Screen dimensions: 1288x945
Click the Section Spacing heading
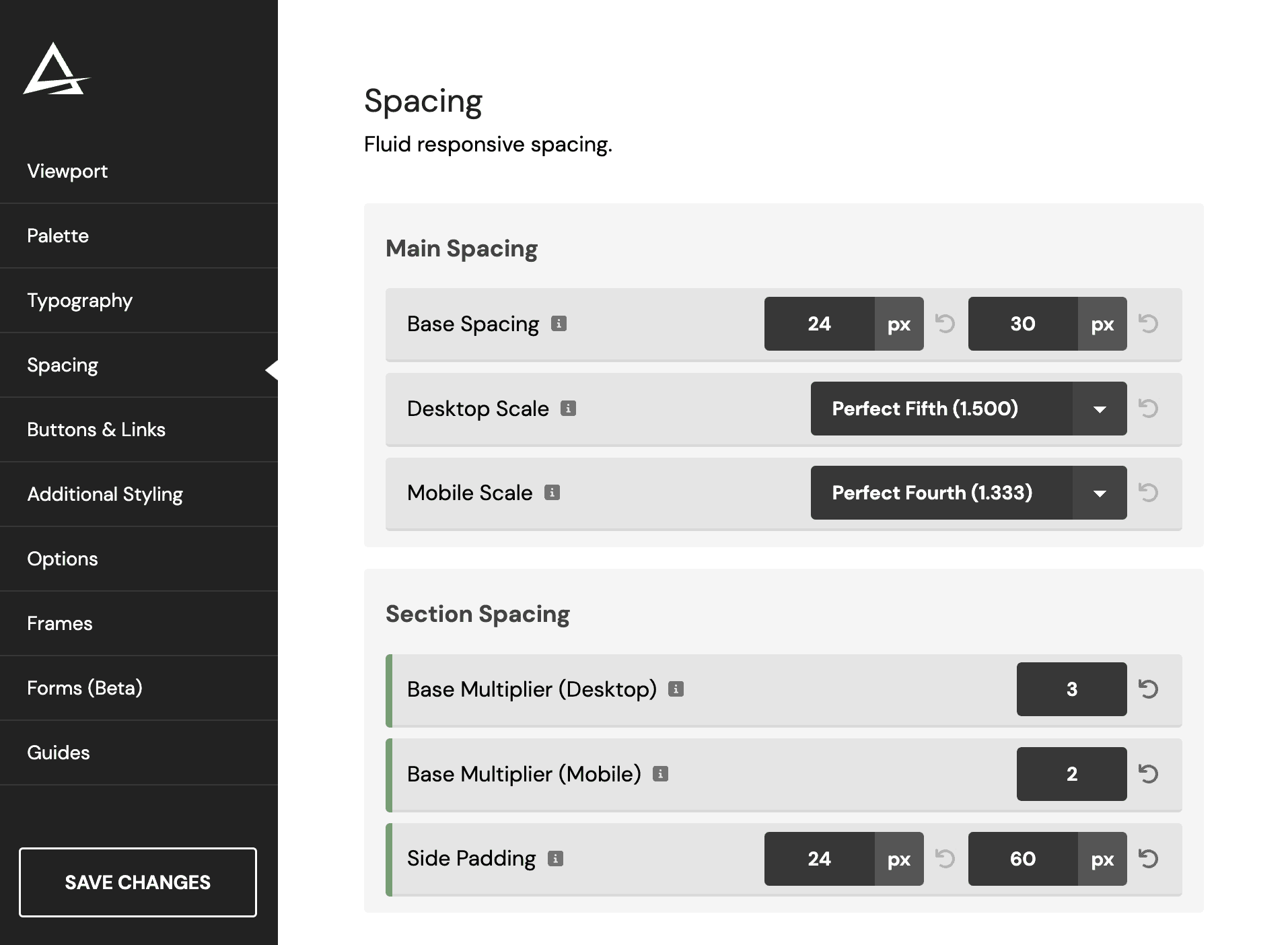478,615
